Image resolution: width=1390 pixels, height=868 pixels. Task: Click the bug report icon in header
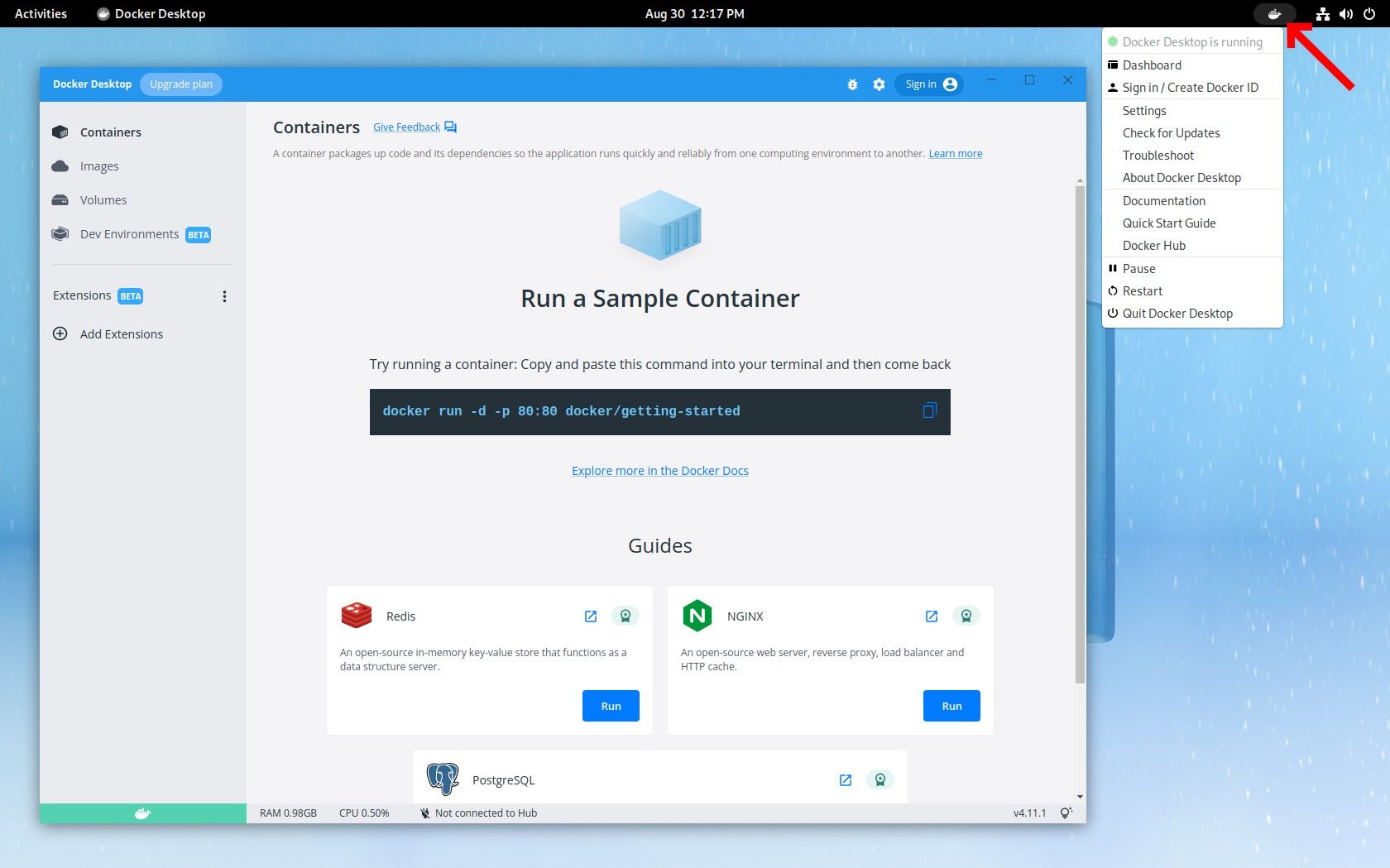(852, 84)
